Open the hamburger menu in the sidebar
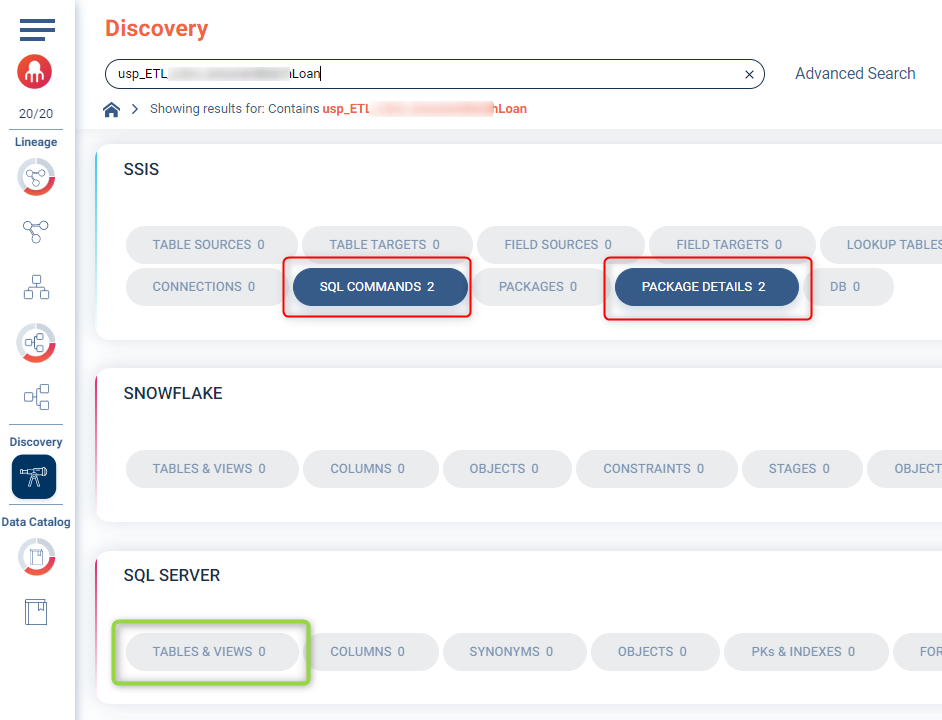 [37, 30]
